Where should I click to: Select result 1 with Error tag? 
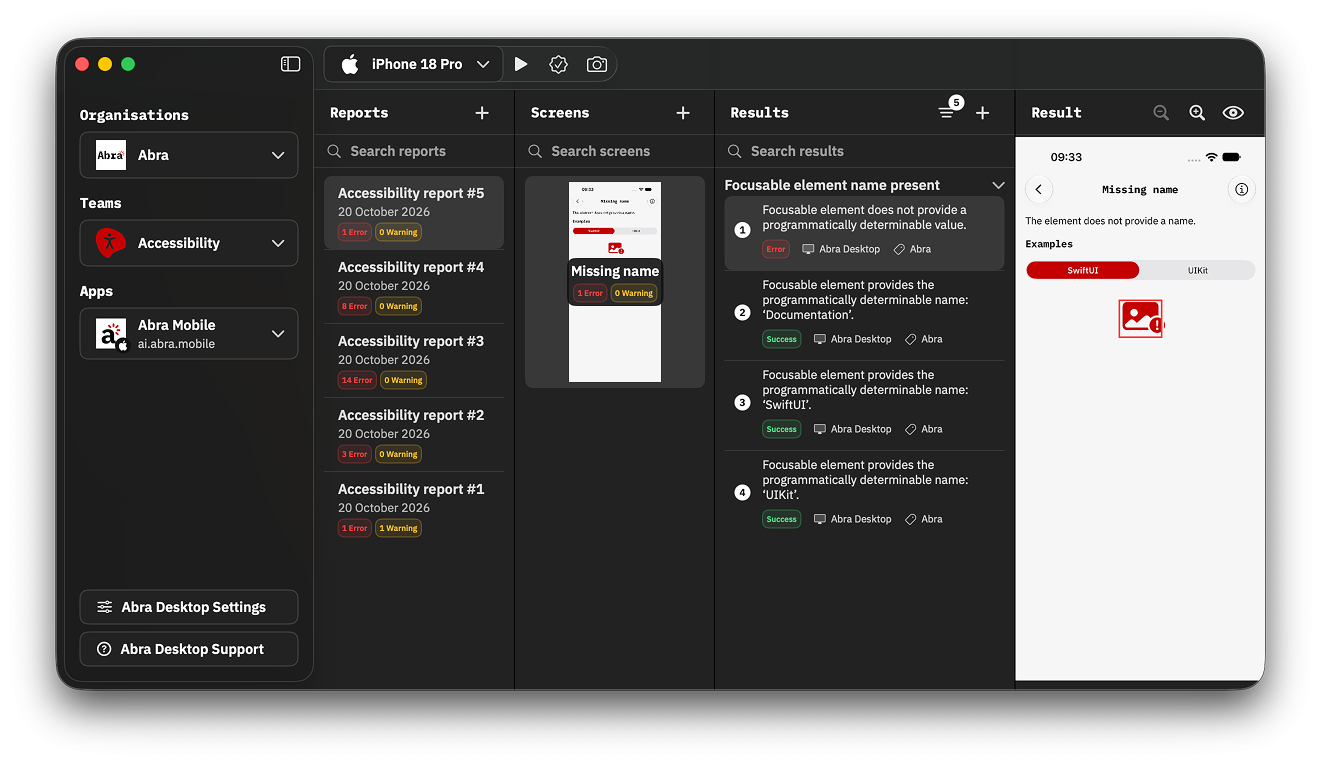pos(864,232)
